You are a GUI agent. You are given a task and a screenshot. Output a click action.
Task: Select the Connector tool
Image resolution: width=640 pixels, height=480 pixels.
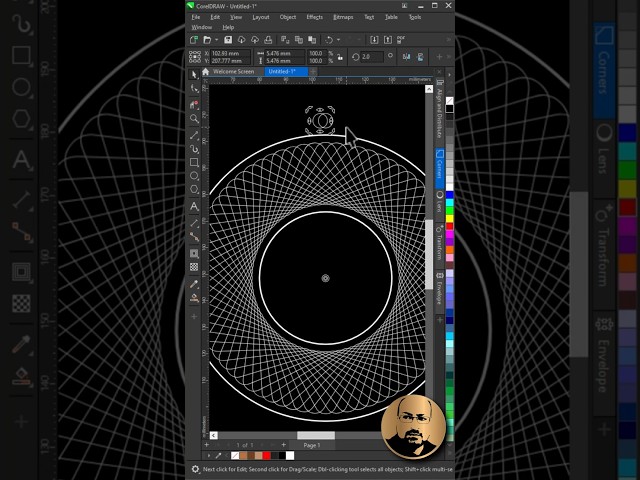194,237
